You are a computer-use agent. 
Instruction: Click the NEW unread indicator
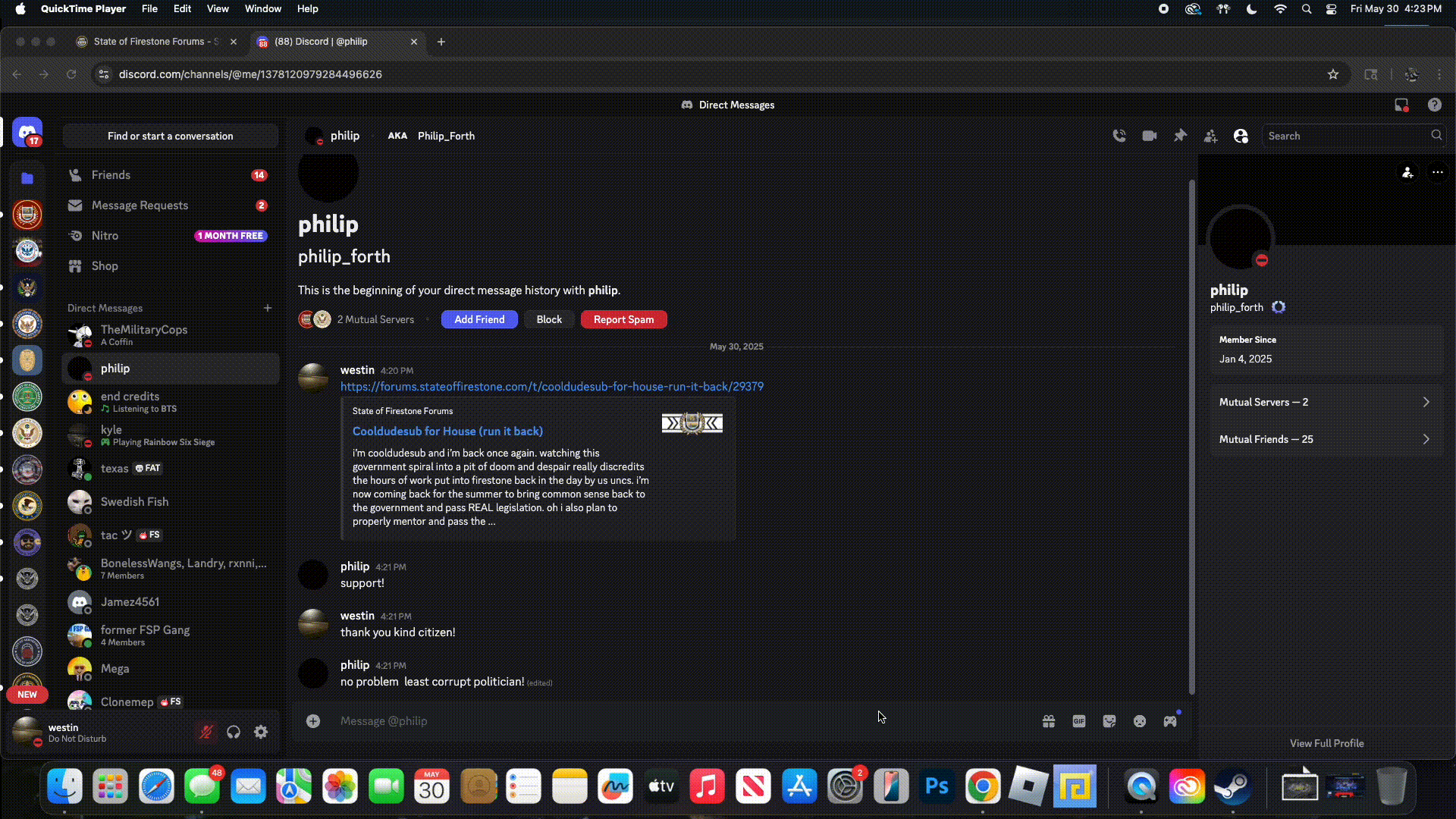click(x=27, y=695)
